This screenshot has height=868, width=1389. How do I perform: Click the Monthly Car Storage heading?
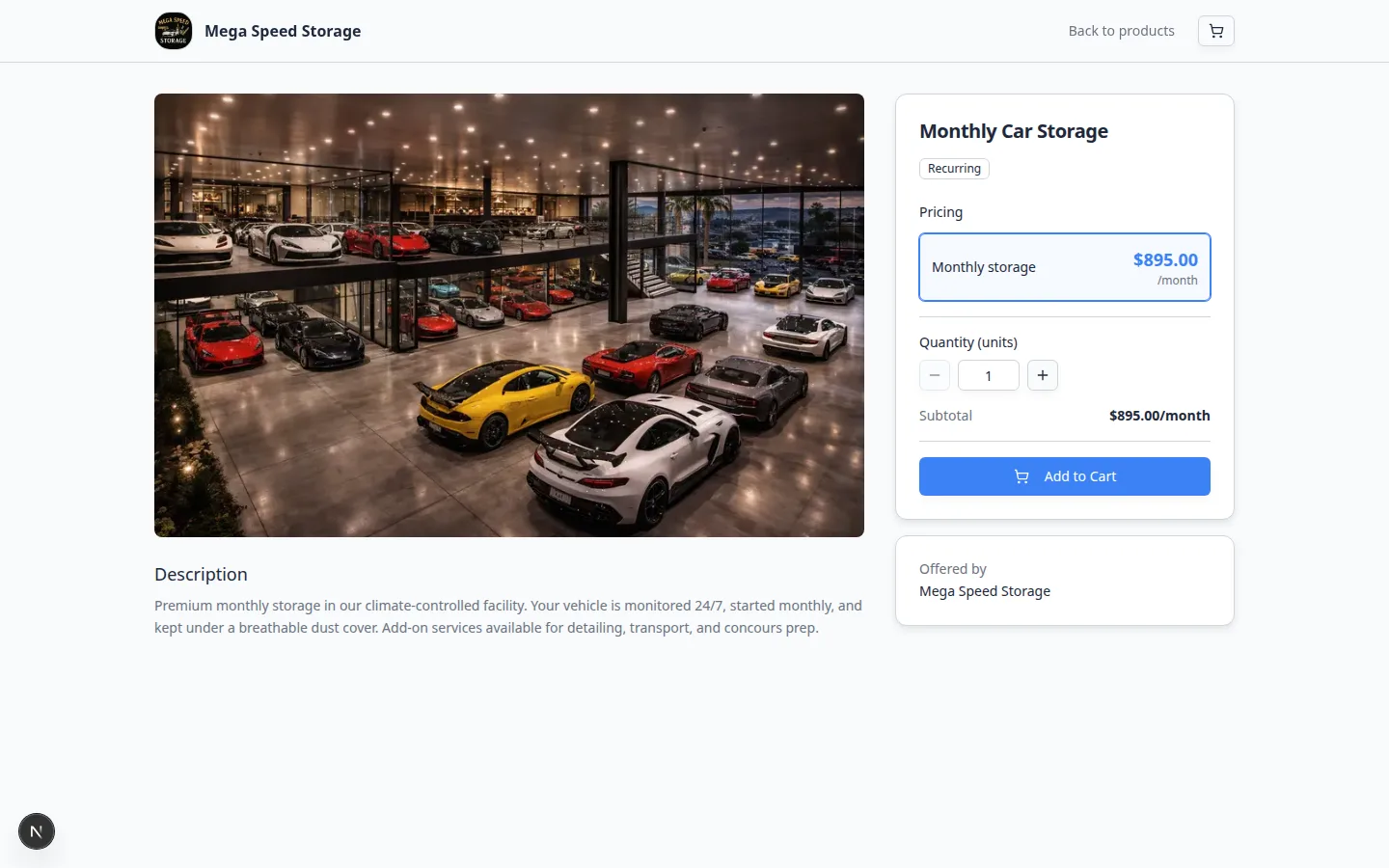(x=1014, y=131)
